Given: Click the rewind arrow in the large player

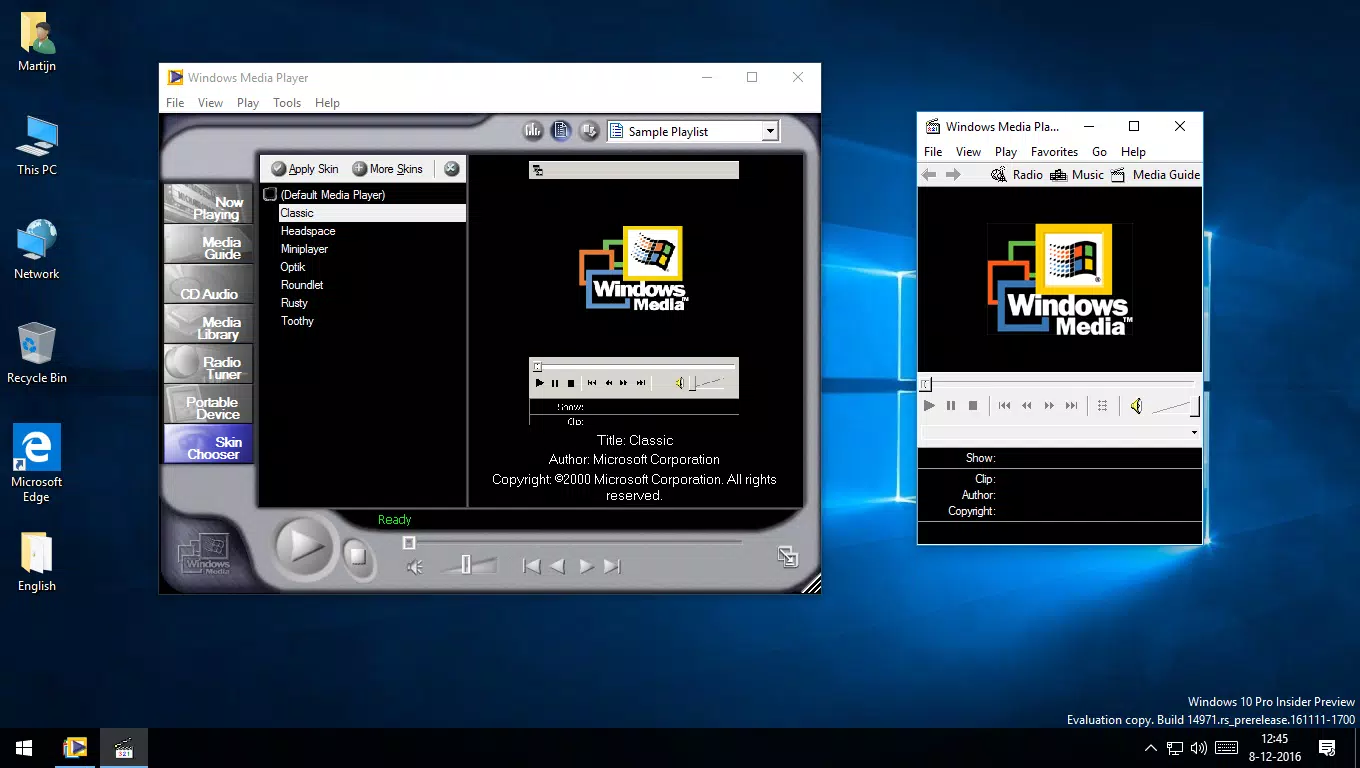Looking at the screenshot, I should point(558,566).
